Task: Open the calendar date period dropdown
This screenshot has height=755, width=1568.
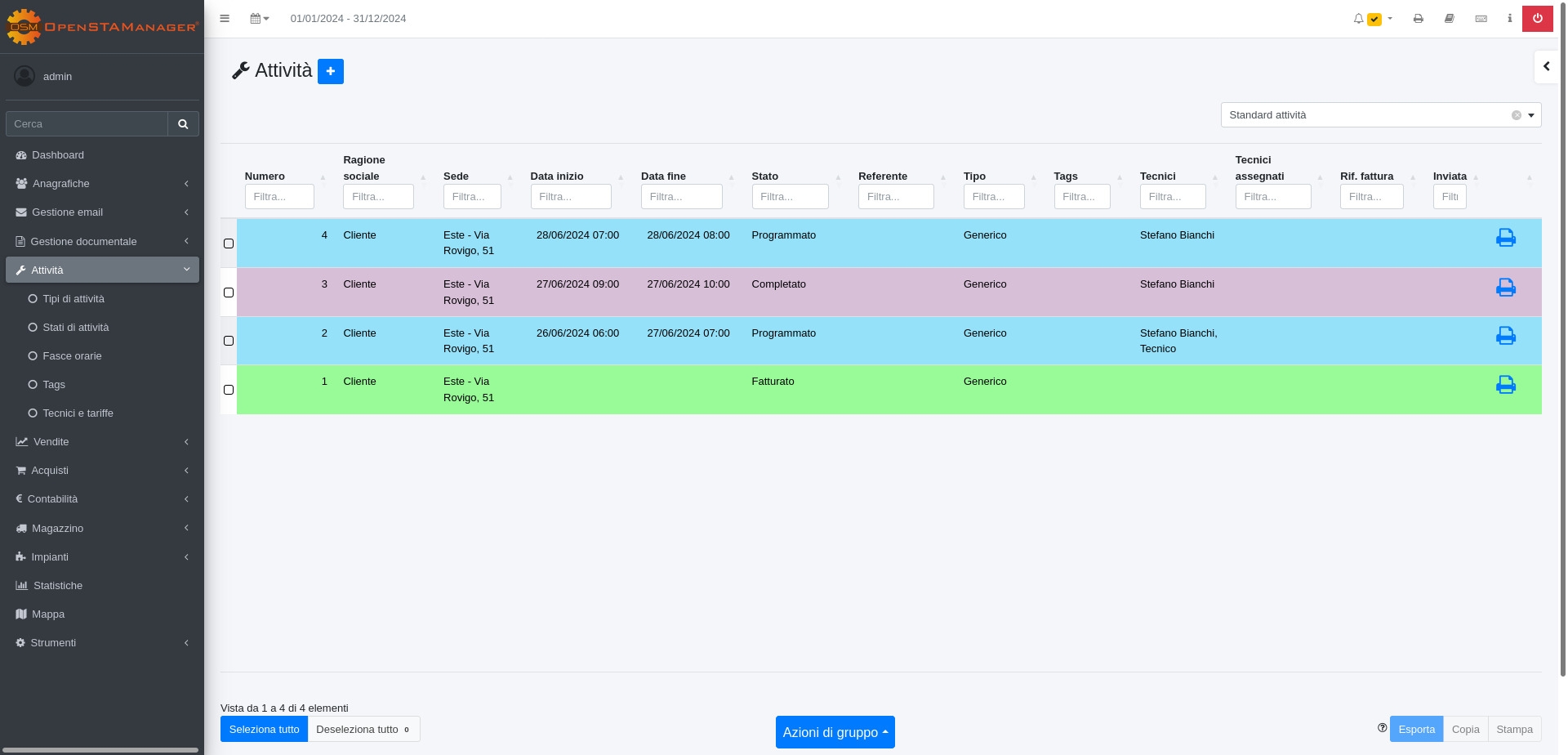Action: 259,19
